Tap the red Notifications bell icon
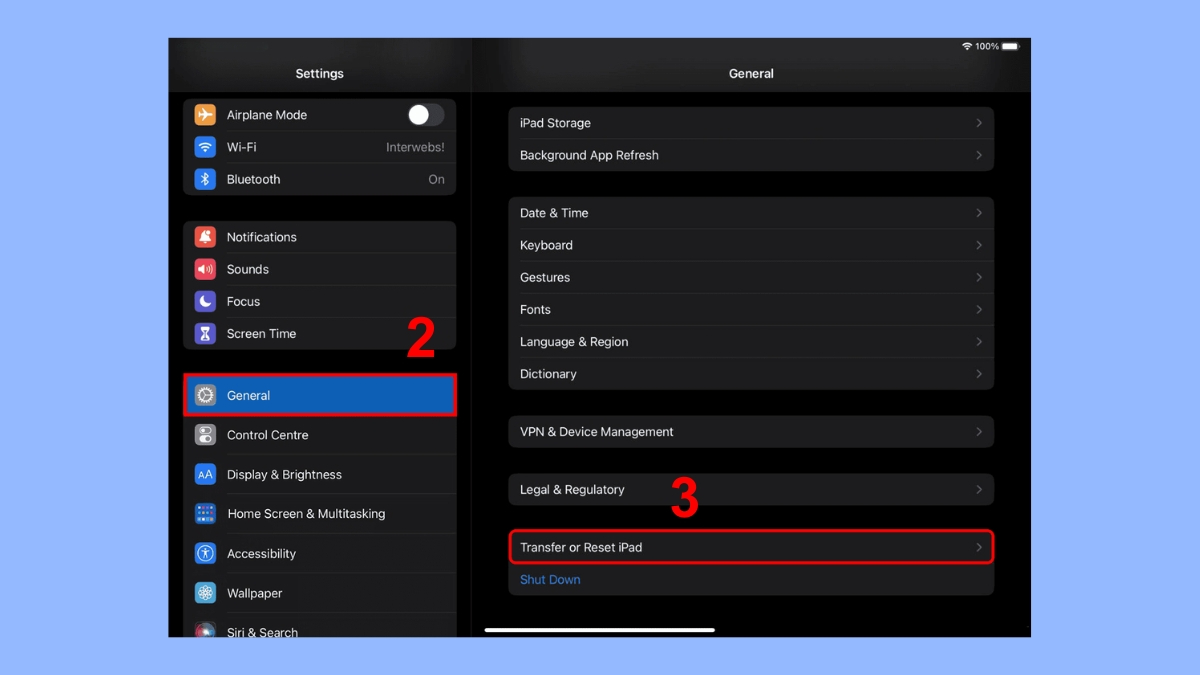 [205, 237]
